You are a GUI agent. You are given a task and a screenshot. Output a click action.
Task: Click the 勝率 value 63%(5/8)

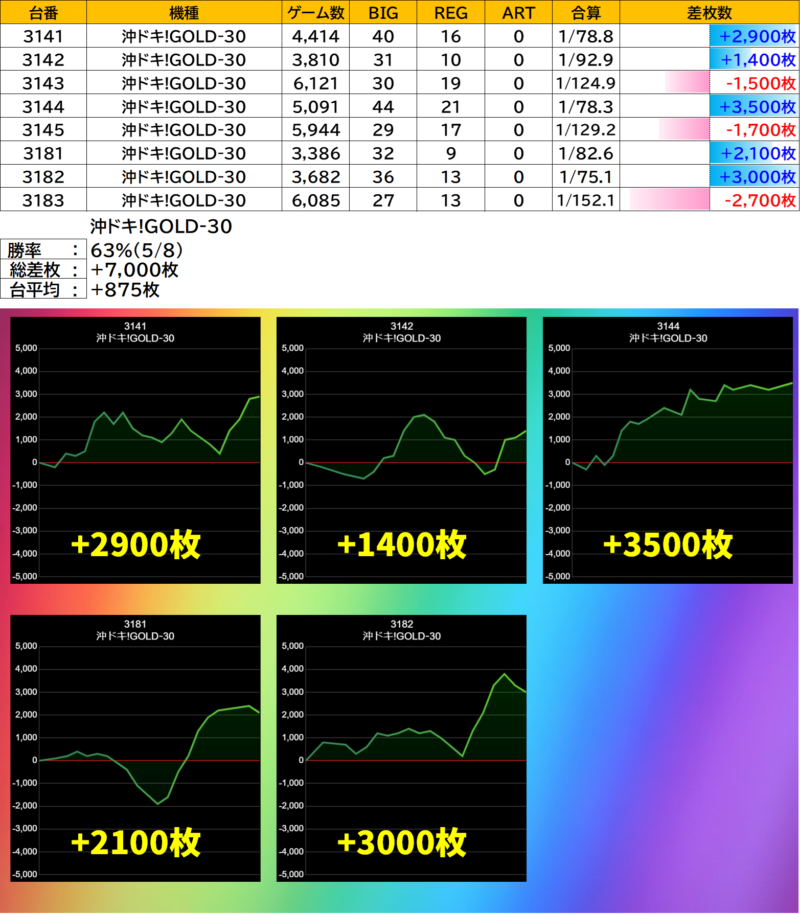pos(137,250)
